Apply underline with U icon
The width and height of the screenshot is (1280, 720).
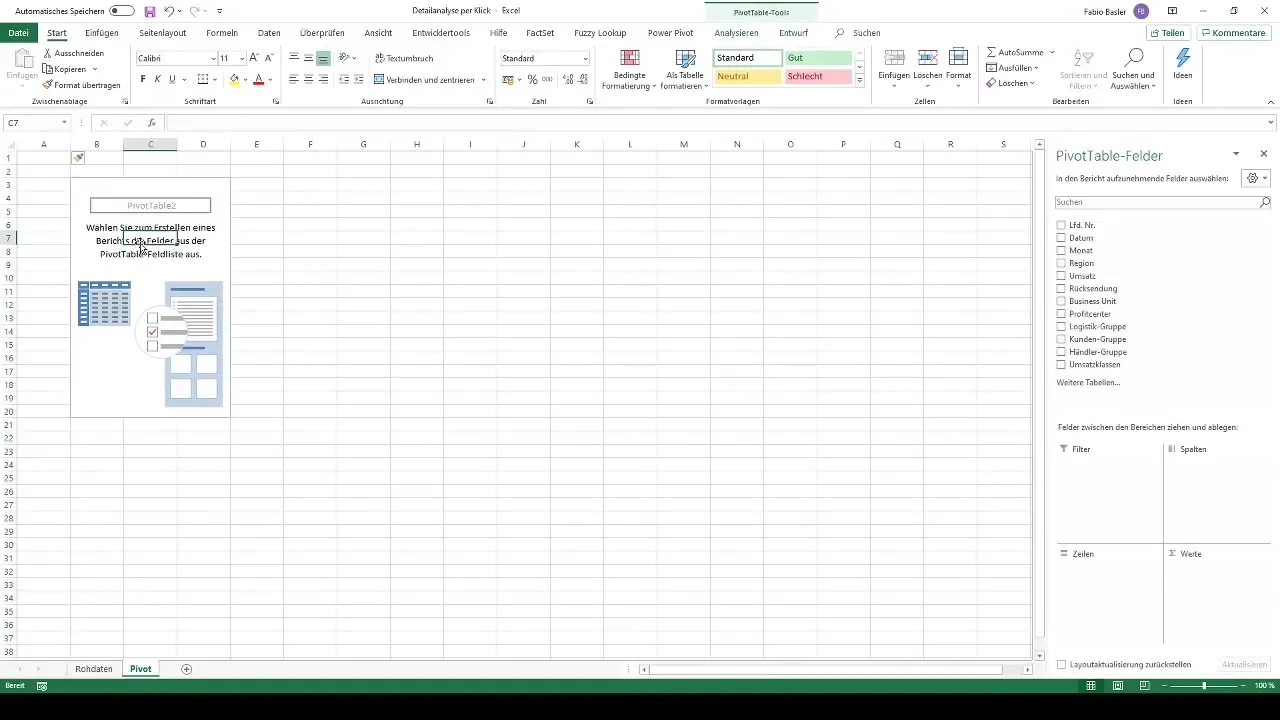coord(172,79)
